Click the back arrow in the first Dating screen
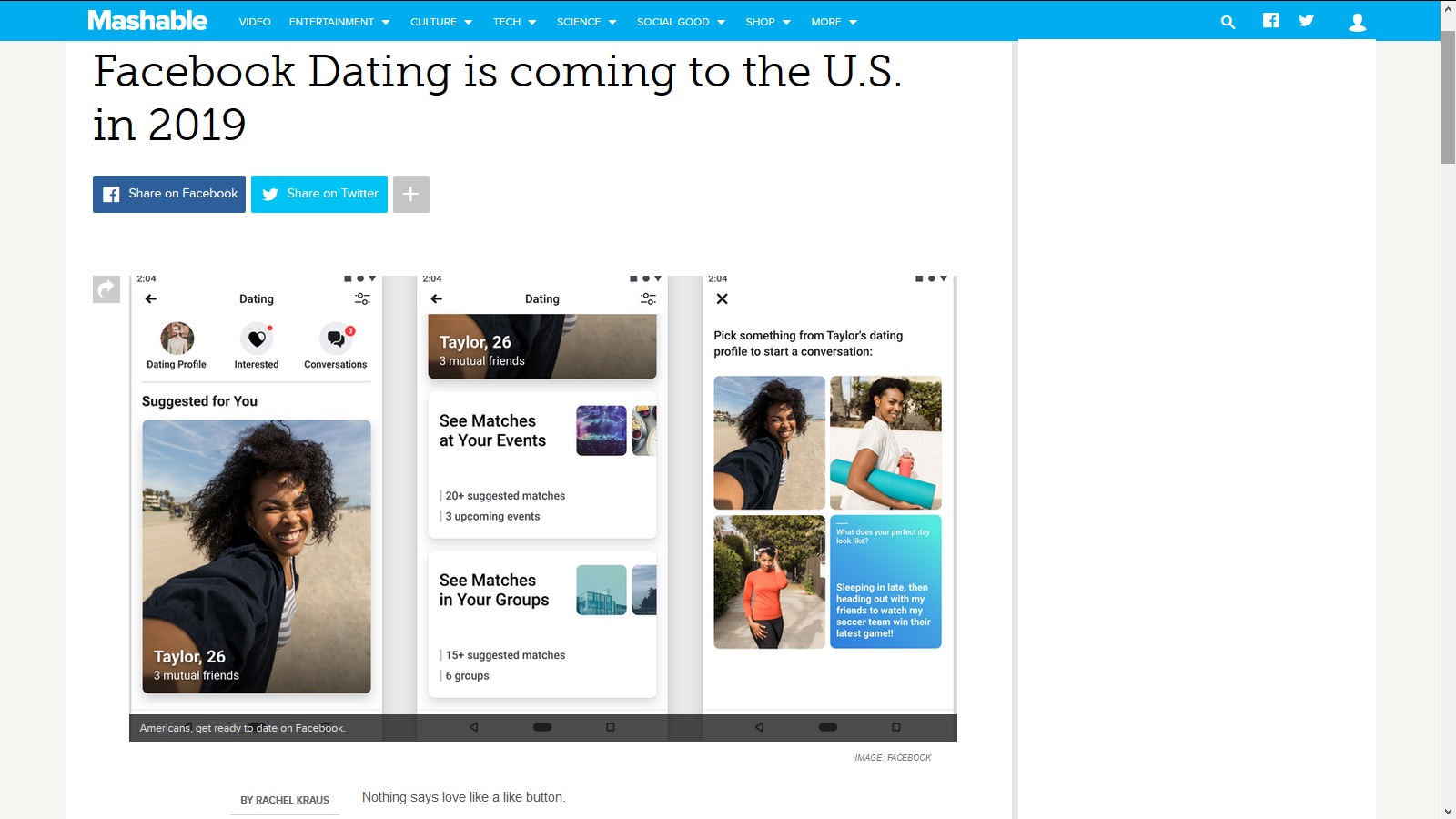The image size is (1456, 819). coord(151,298)
